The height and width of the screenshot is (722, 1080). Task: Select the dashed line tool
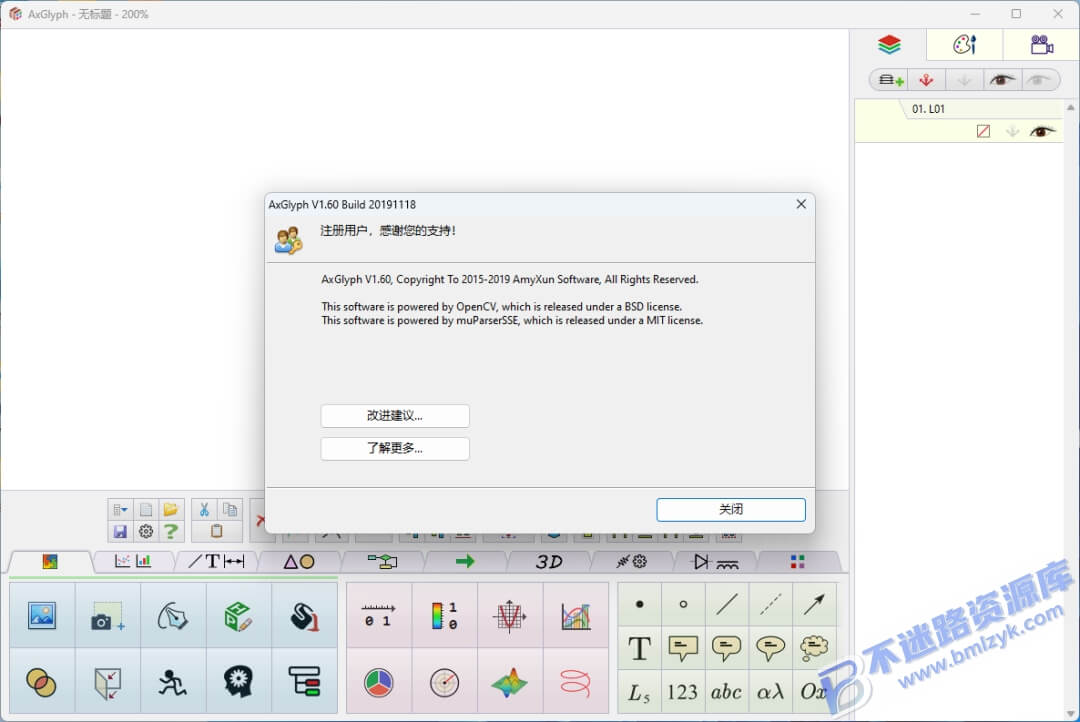770,604
